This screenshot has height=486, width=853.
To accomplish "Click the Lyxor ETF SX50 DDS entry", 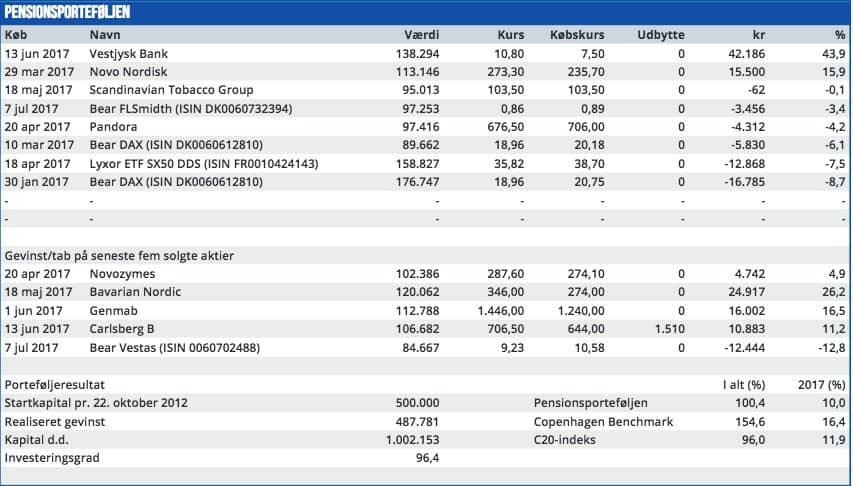I will [x=204, y=163].
